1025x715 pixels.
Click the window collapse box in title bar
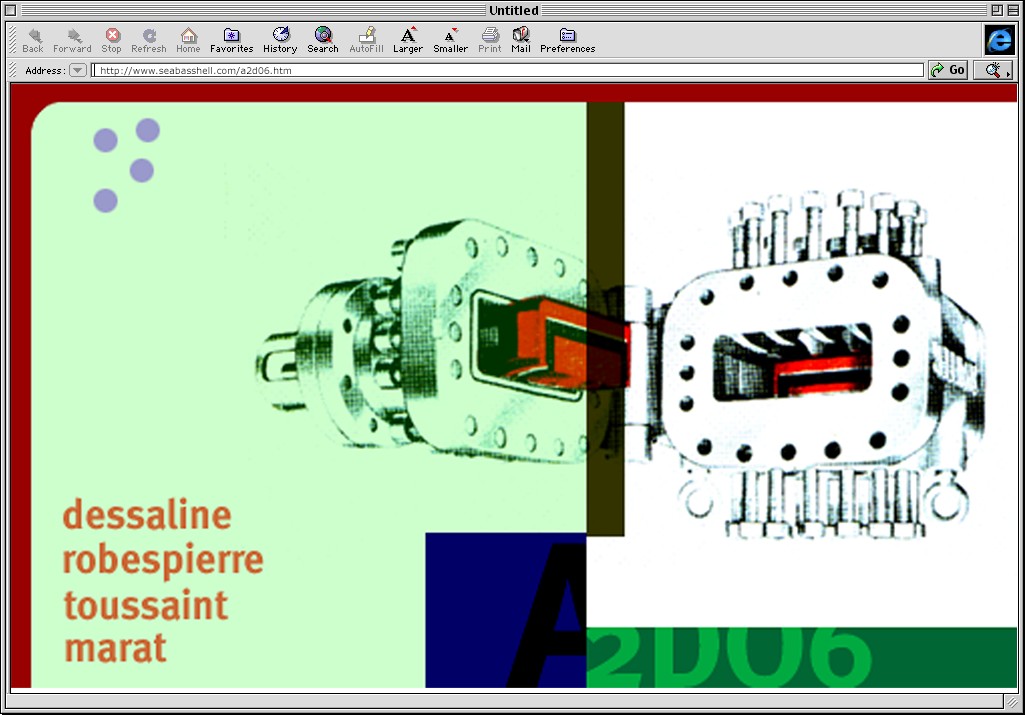point(1013,10)
